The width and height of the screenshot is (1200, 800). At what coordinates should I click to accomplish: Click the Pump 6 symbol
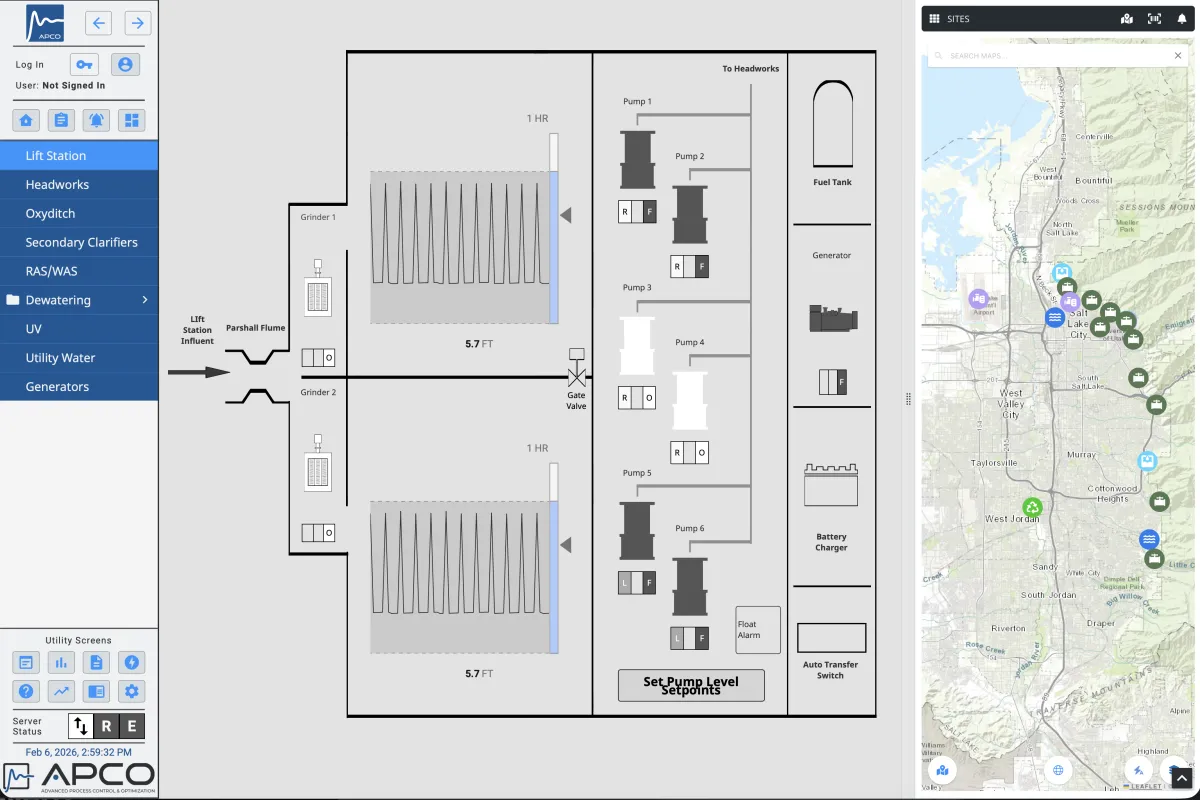(x=689, y=586)
